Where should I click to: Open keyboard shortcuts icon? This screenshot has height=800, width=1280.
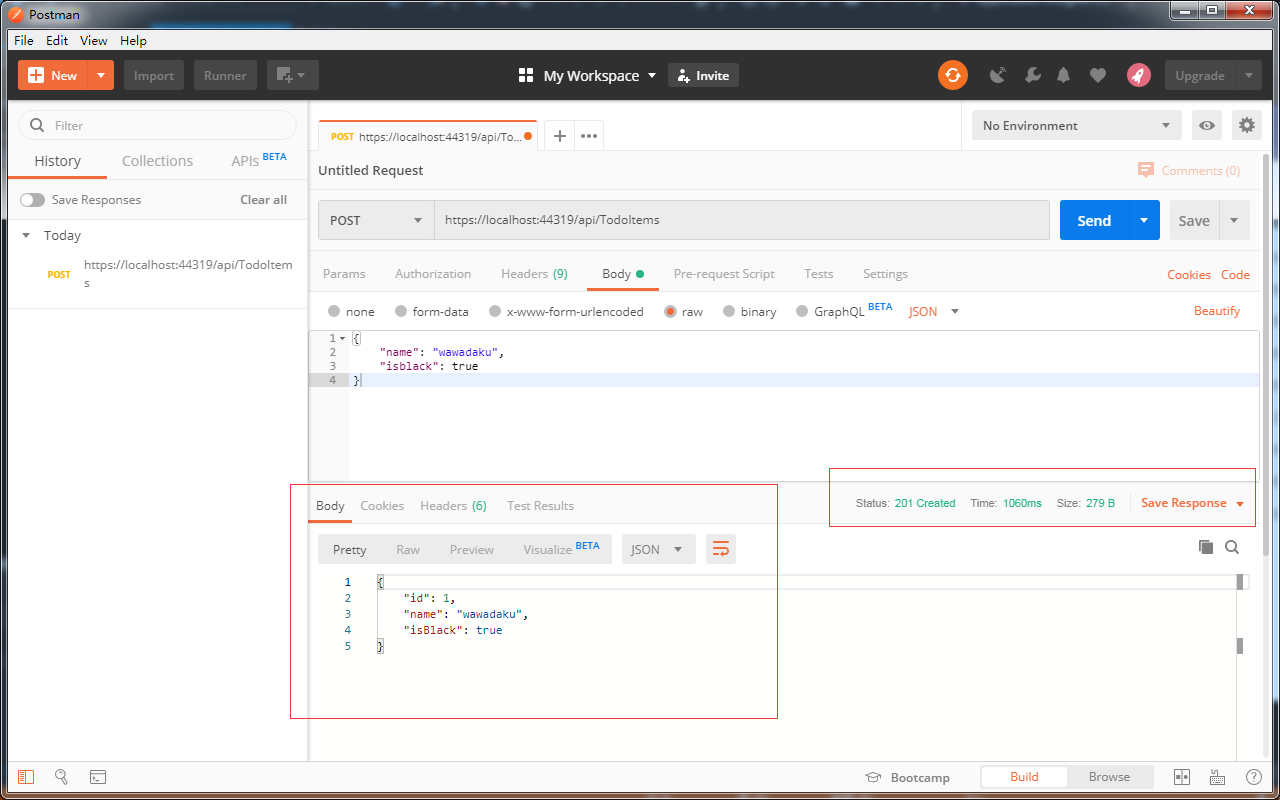click(1218, 777)
